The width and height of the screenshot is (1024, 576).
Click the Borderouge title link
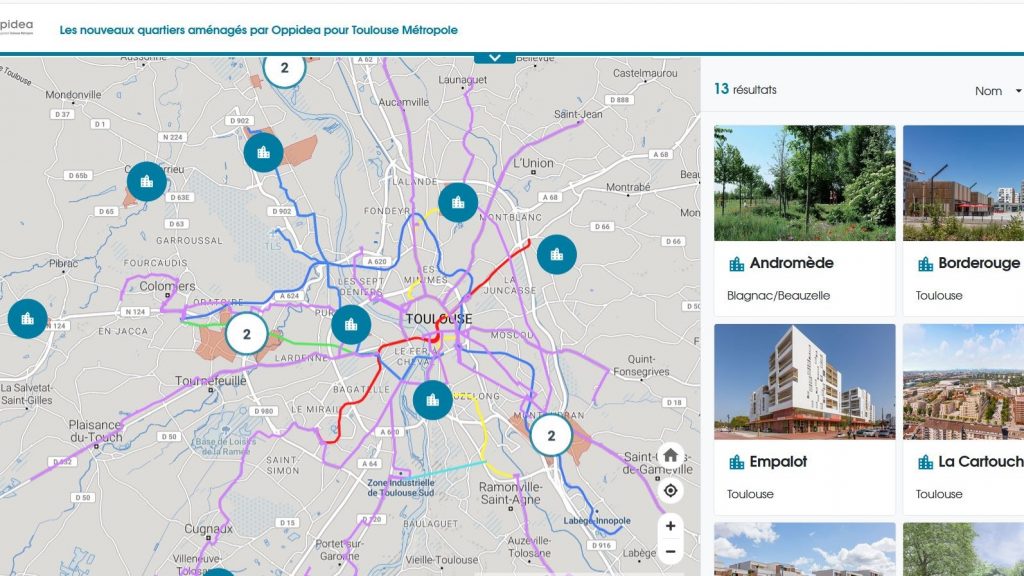coord(979,263)
